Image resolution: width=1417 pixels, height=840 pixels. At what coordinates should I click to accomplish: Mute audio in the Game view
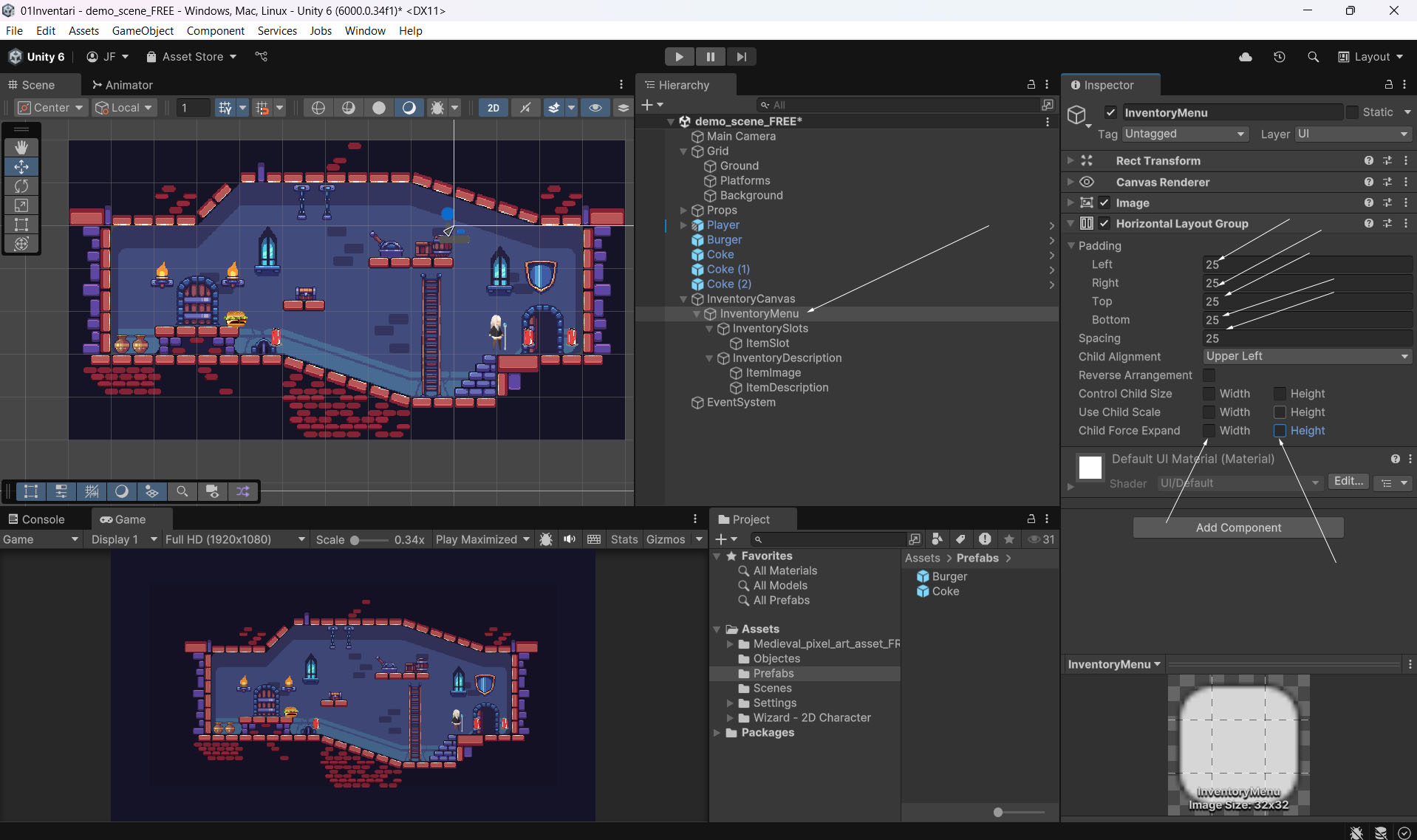pos(569,539)
